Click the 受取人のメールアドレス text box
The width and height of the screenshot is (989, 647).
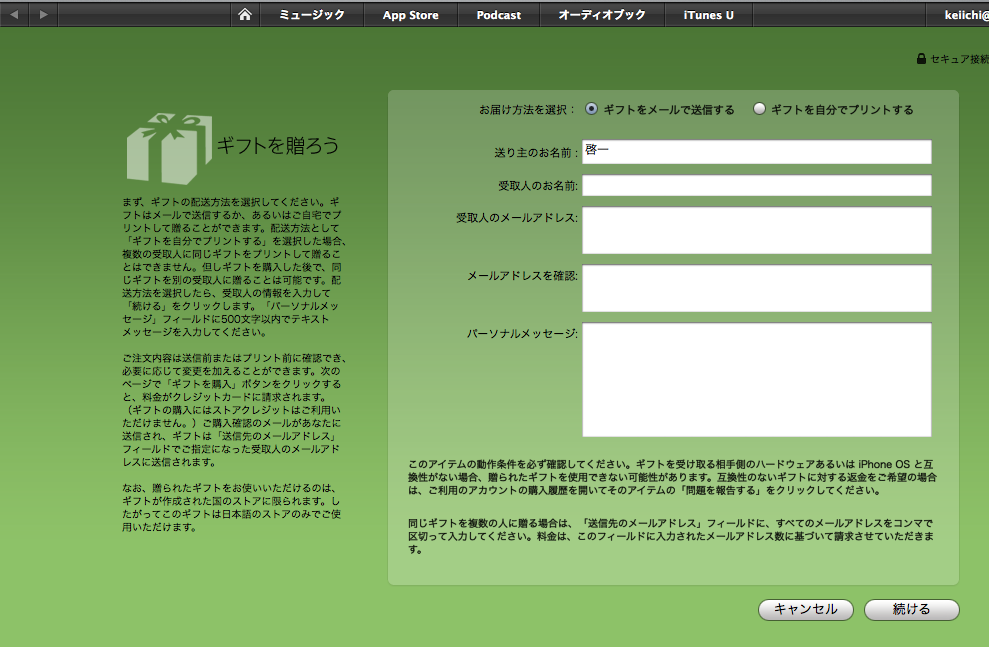[756, 231]
